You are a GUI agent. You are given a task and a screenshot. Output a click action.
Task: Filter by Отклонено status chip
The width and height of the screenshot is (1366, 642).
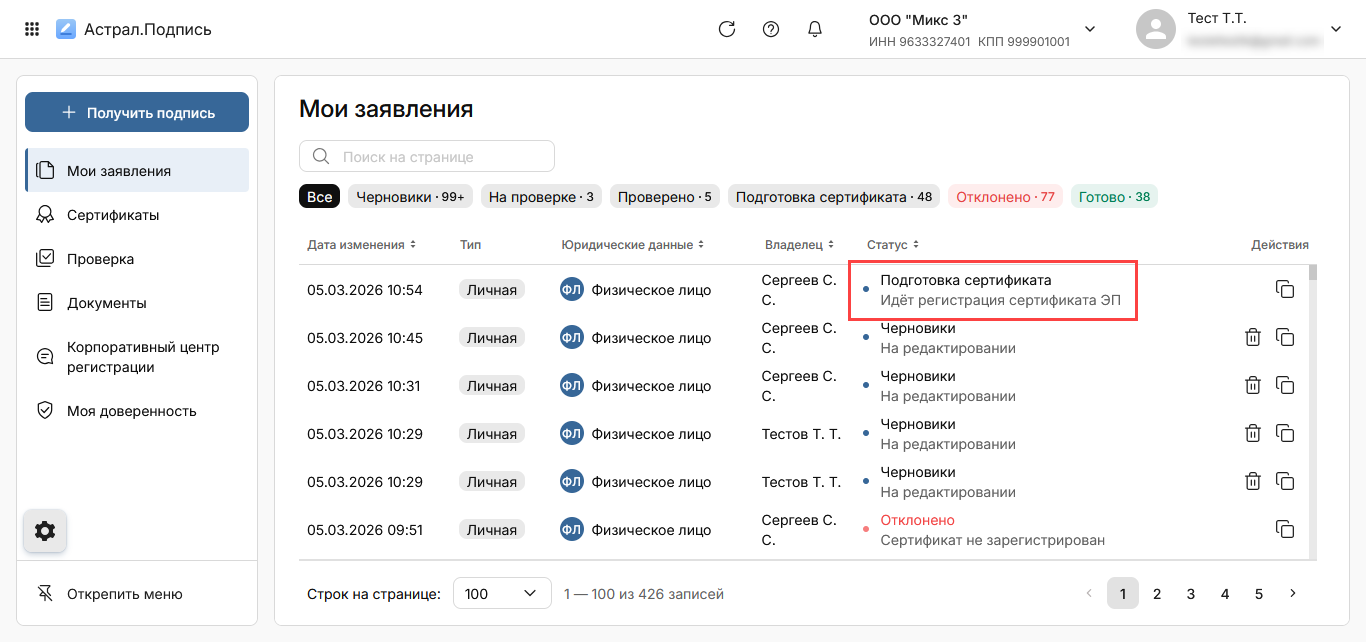point(1005,197)
